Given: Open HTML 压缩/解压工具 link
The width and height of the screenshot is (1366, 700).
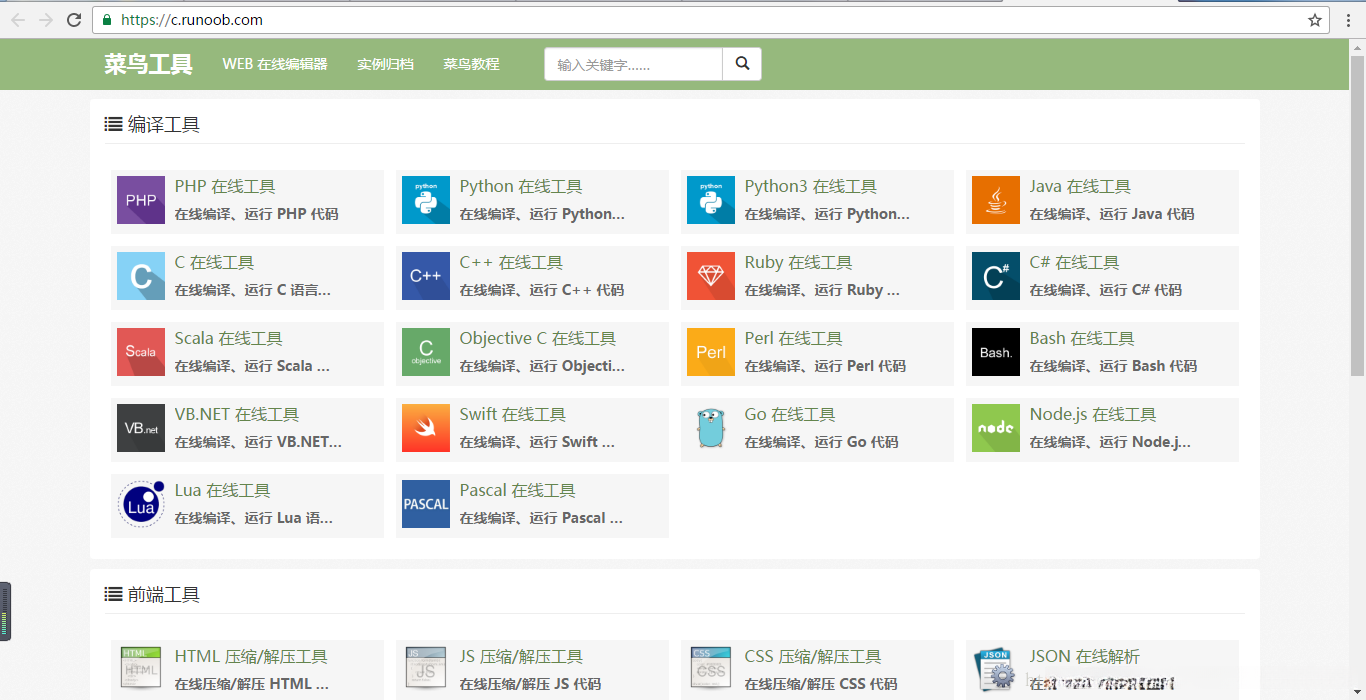Looking at the screenshot, I should (251, 656).
